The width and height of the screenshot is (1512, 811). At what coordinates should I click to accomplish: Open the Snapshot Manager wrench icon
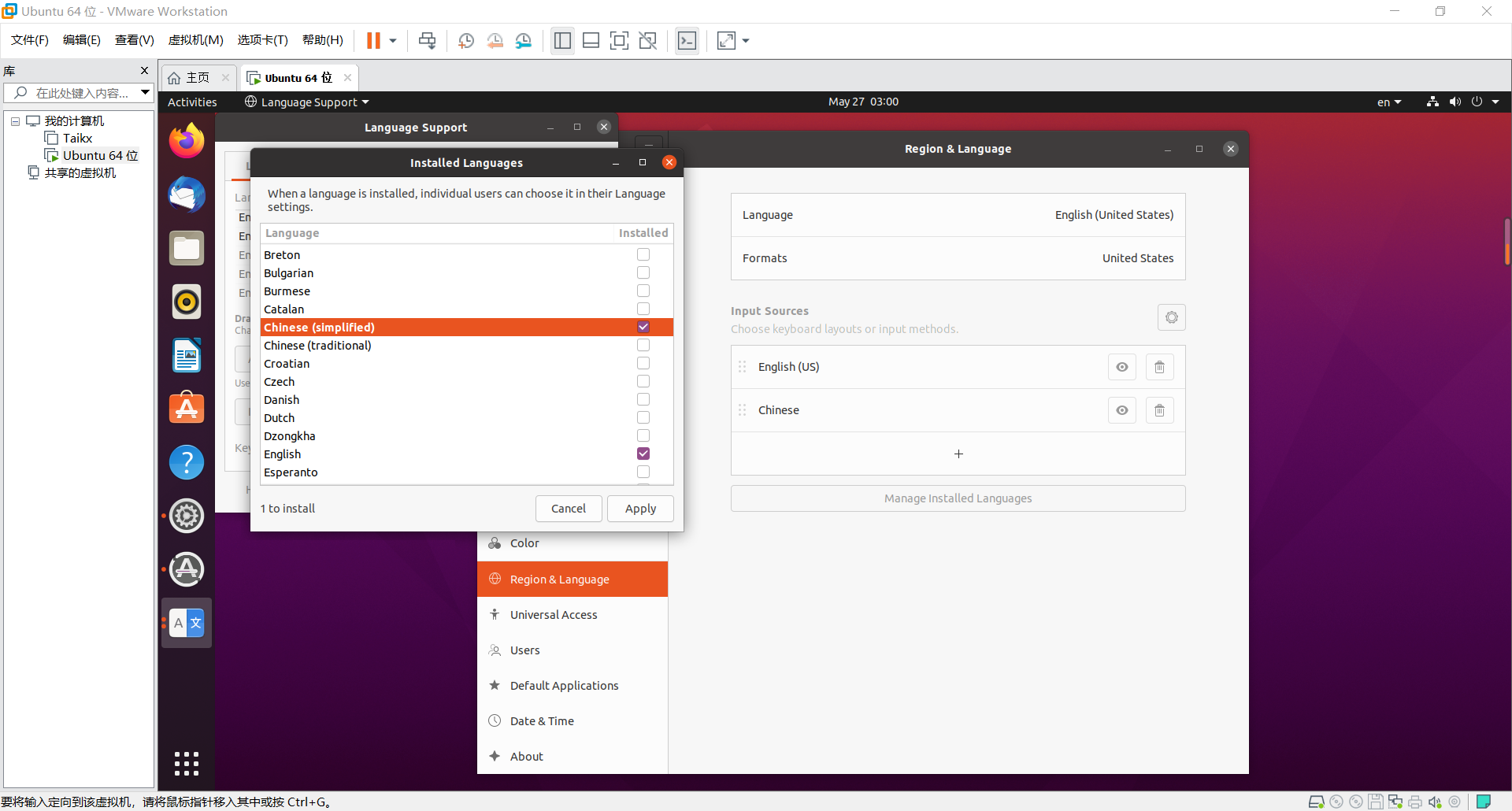click(x=523, y=40)
